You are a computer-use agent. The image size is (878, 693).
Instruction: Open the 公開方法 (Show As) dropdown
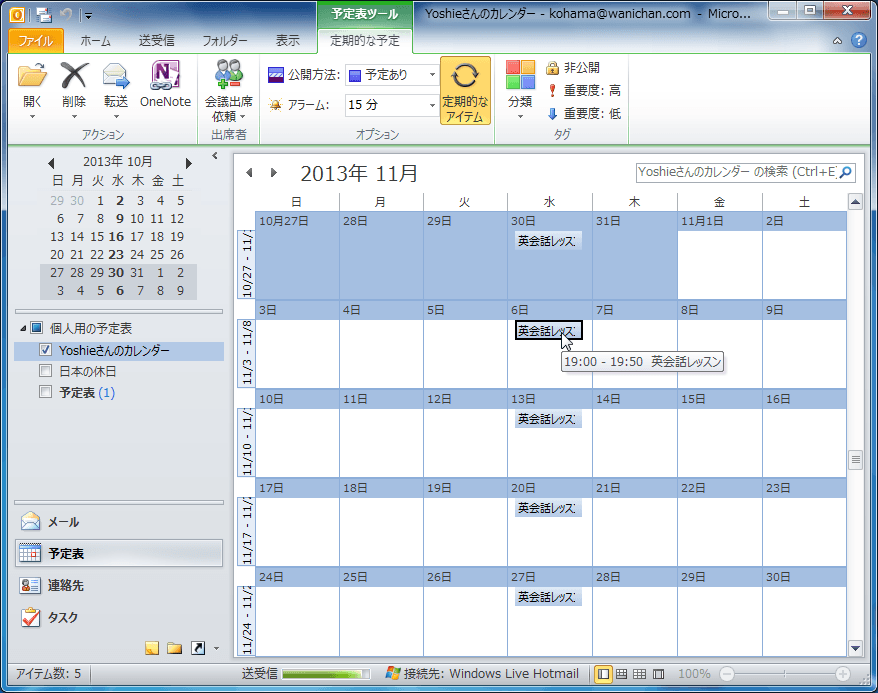432,74
